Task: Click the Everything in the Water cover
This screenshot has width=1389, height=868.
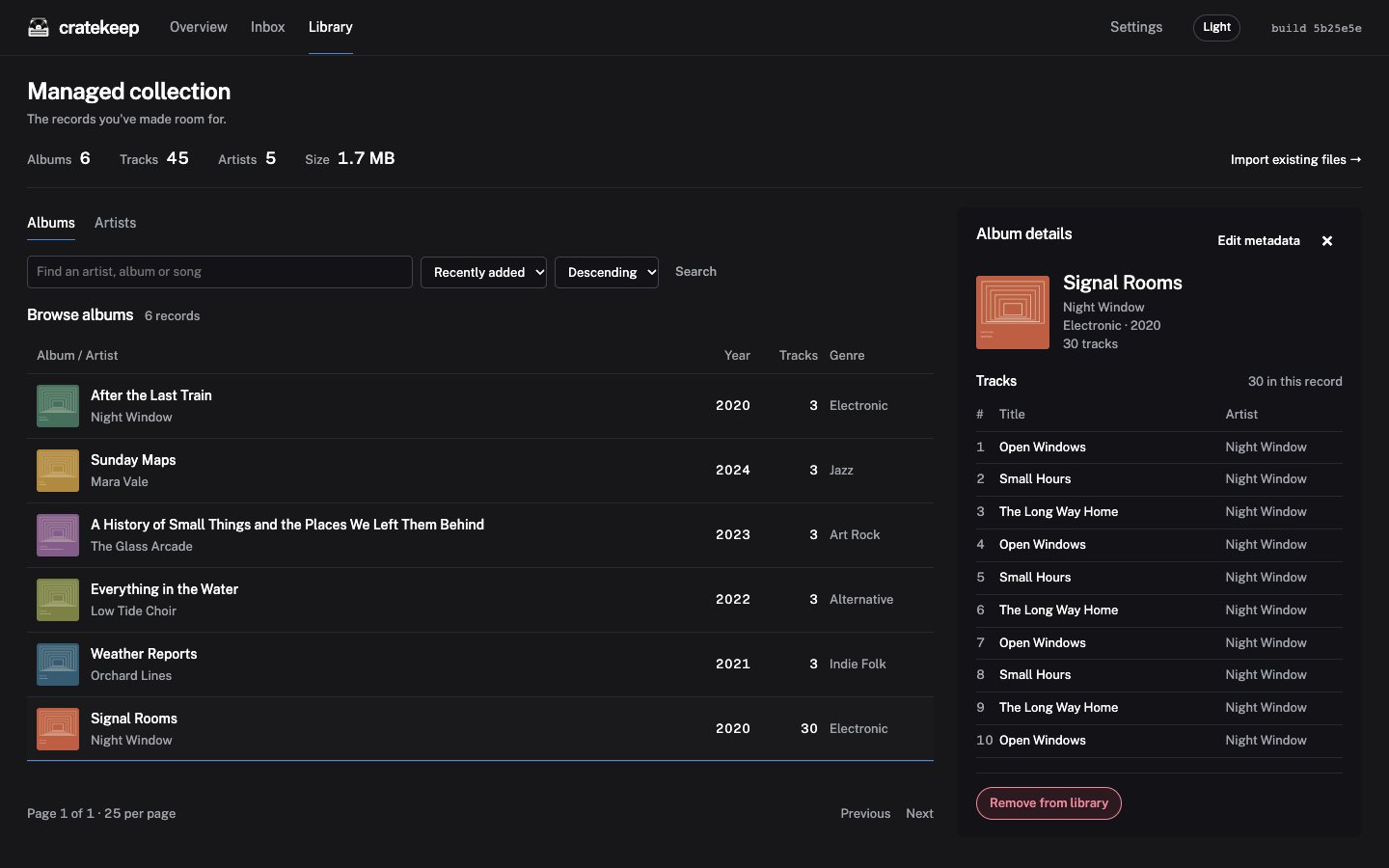Action: pyautogui.click(x=58, y=600)
